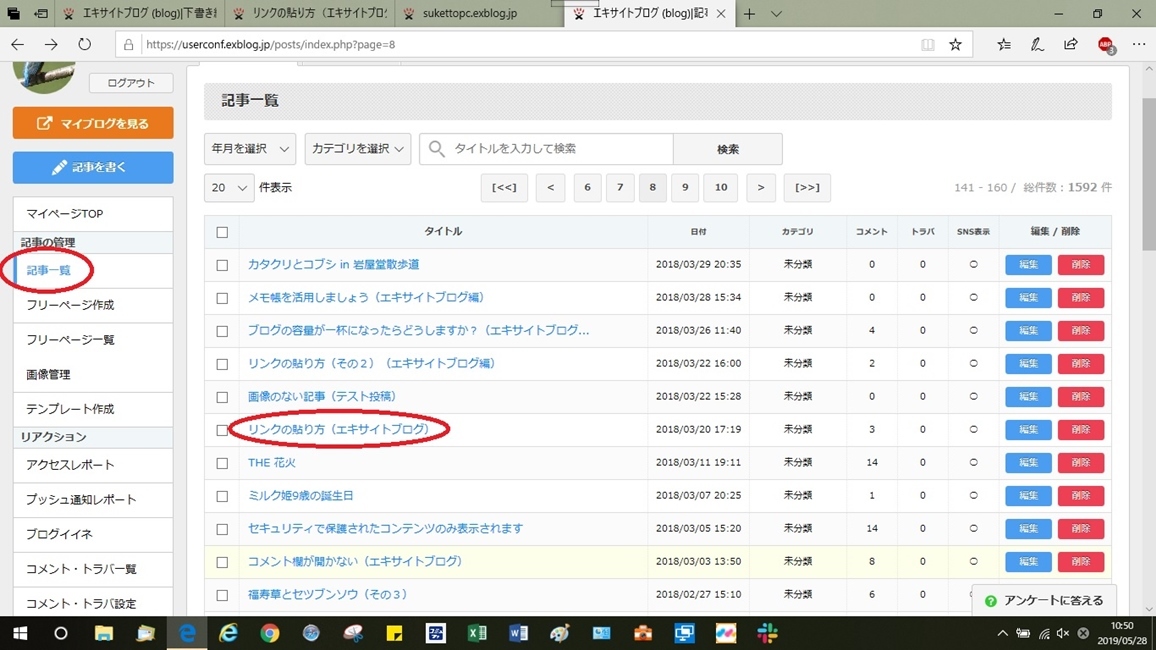1156x650 pixels.
Task: Go back to the previous page
Action: (x=18, y=44)
